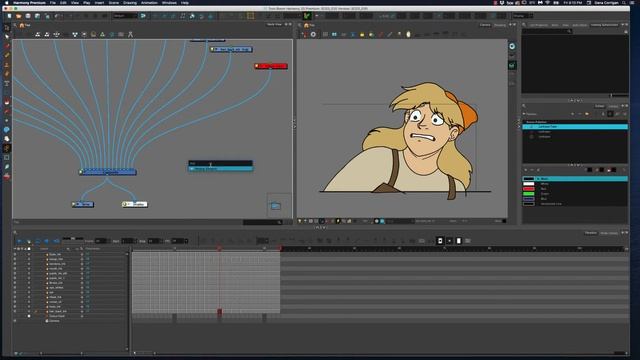Click the folder navigator thumbnail in Node View

coord(276,205)
